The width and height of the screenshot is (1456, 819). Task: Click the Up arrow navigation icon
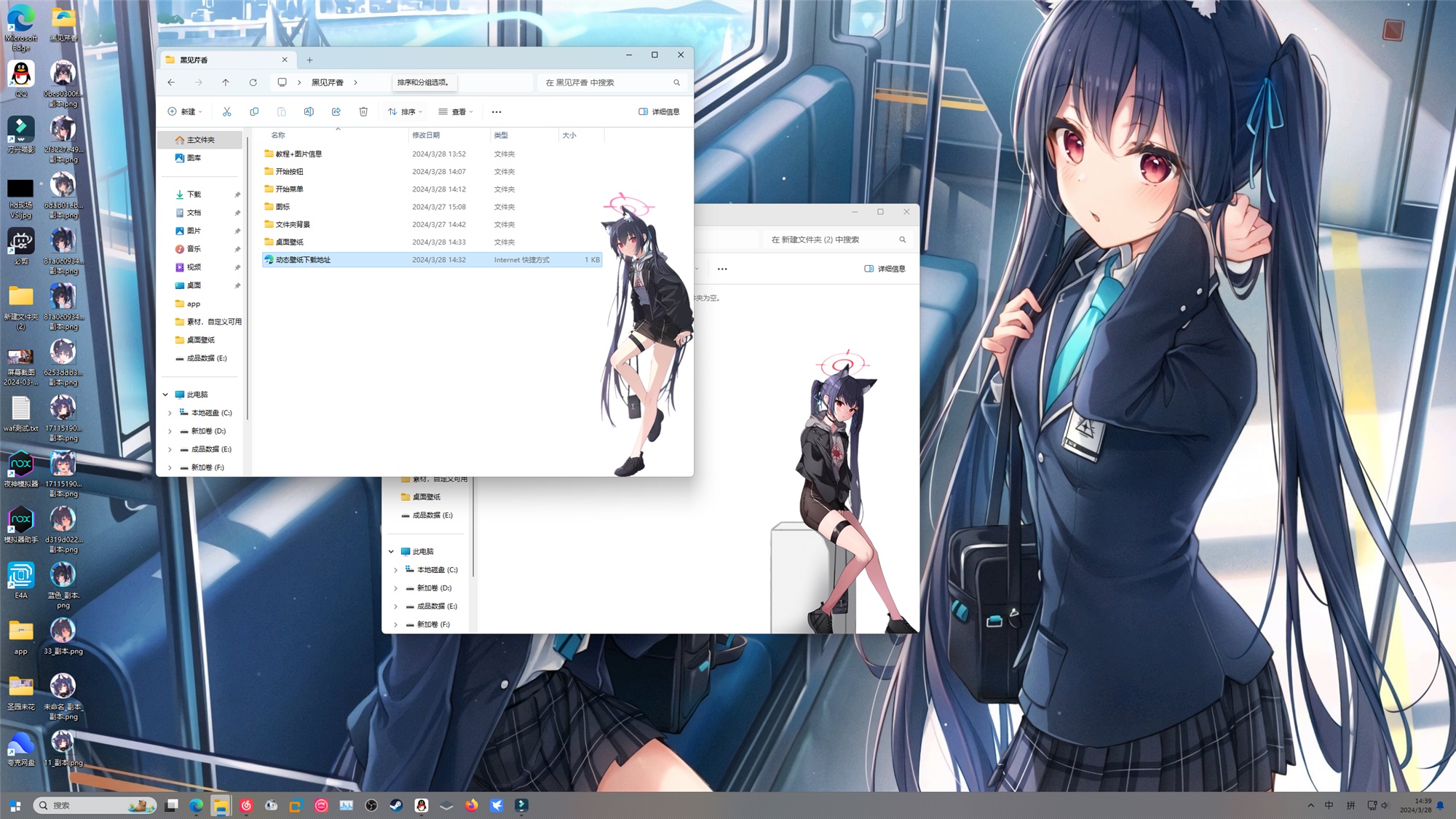click(226, 82)
